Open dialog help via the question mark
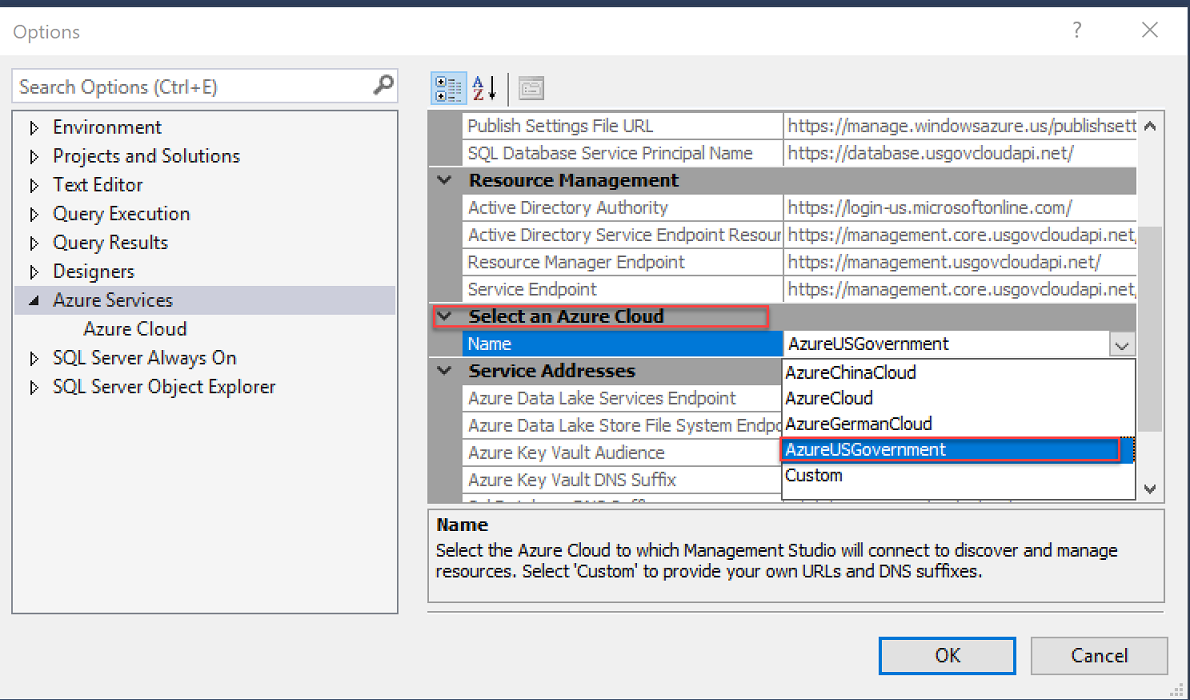 pyautogui.click(x=1076, y=31)
